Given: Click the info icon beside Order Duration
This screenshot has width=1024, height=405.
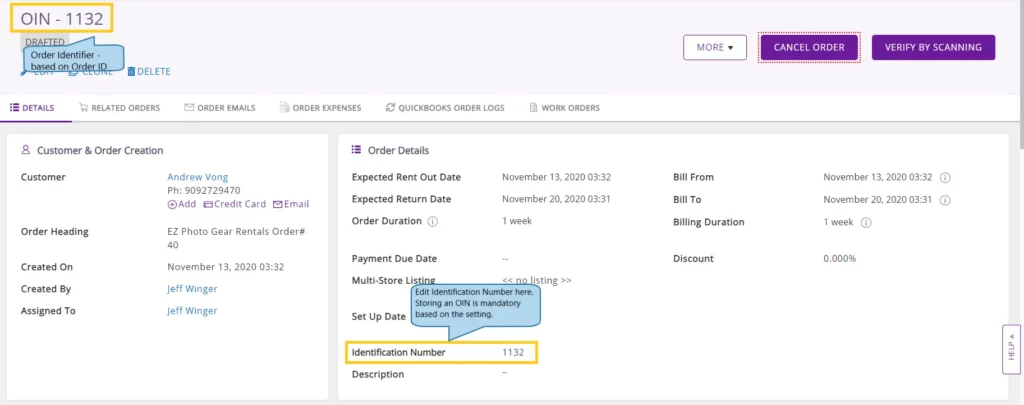Looking at the screenshot, I should 432,221.
